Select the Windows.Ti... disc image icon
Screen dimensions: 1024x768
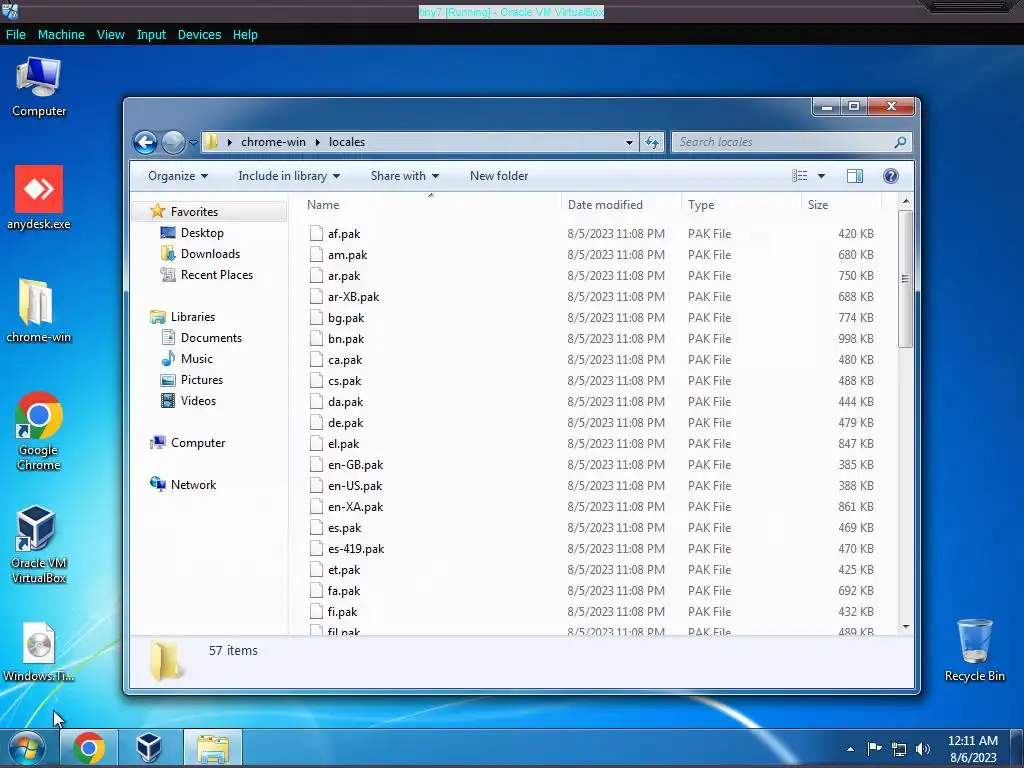coord(39,652)
